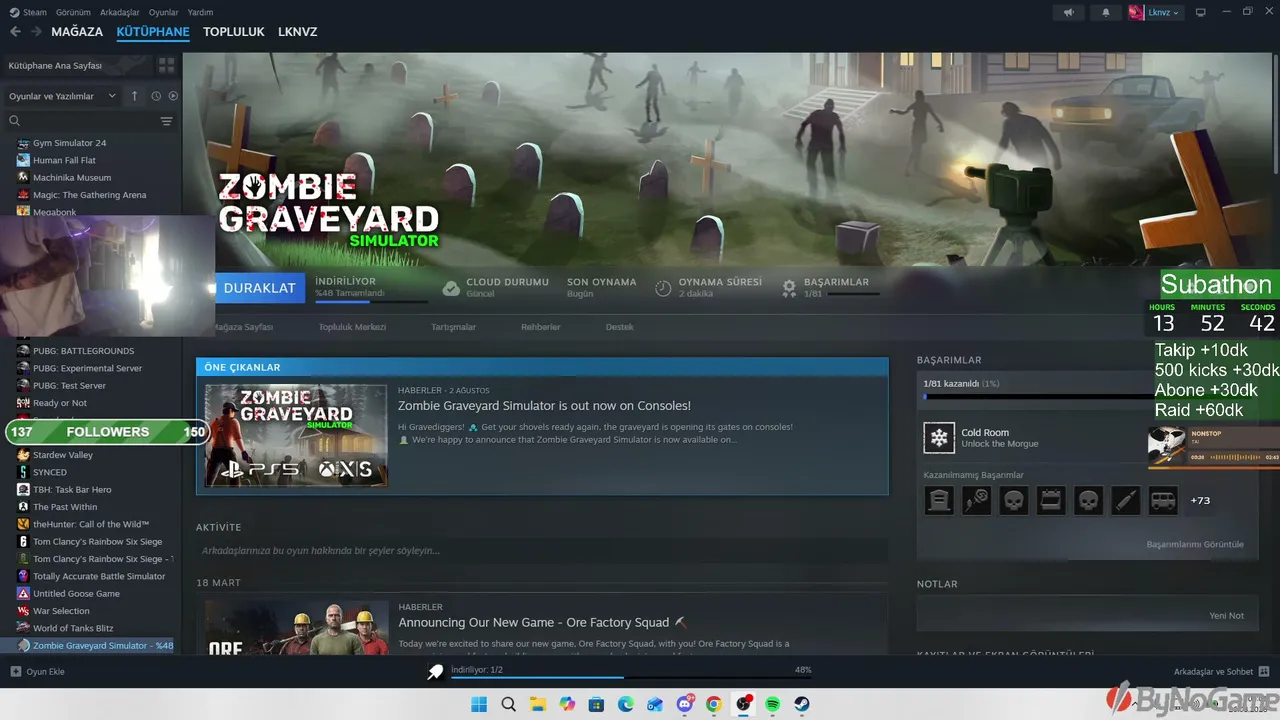Open Google Chrome from the taskbar
1280x720 pixels.
pos(714,704)
